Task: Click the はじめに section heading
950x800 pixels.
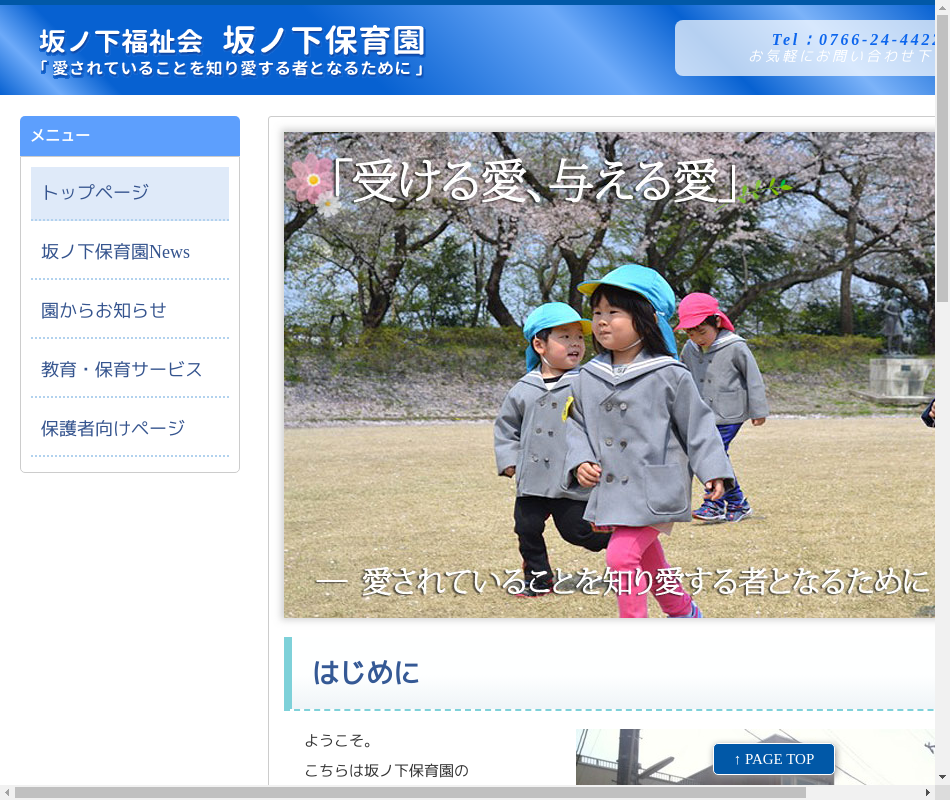Action: [x=366, y=673]
